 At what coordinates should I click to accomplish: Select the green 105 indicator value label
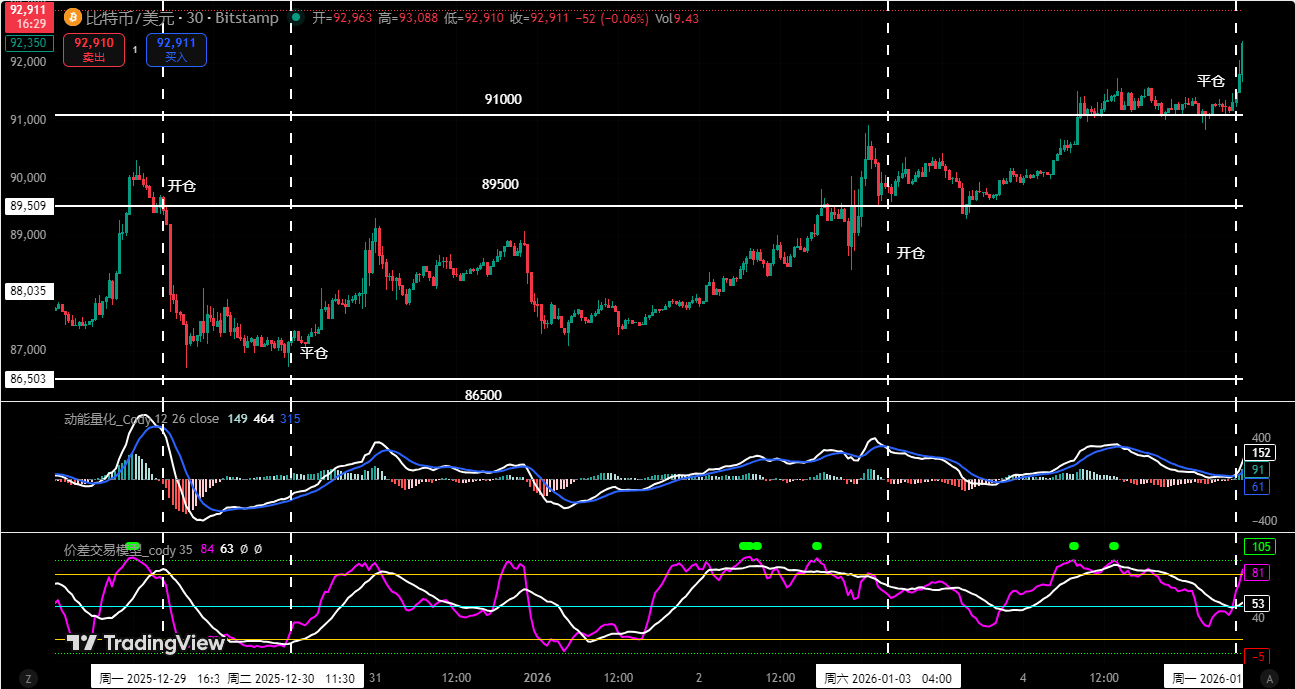click(1258, 546)
